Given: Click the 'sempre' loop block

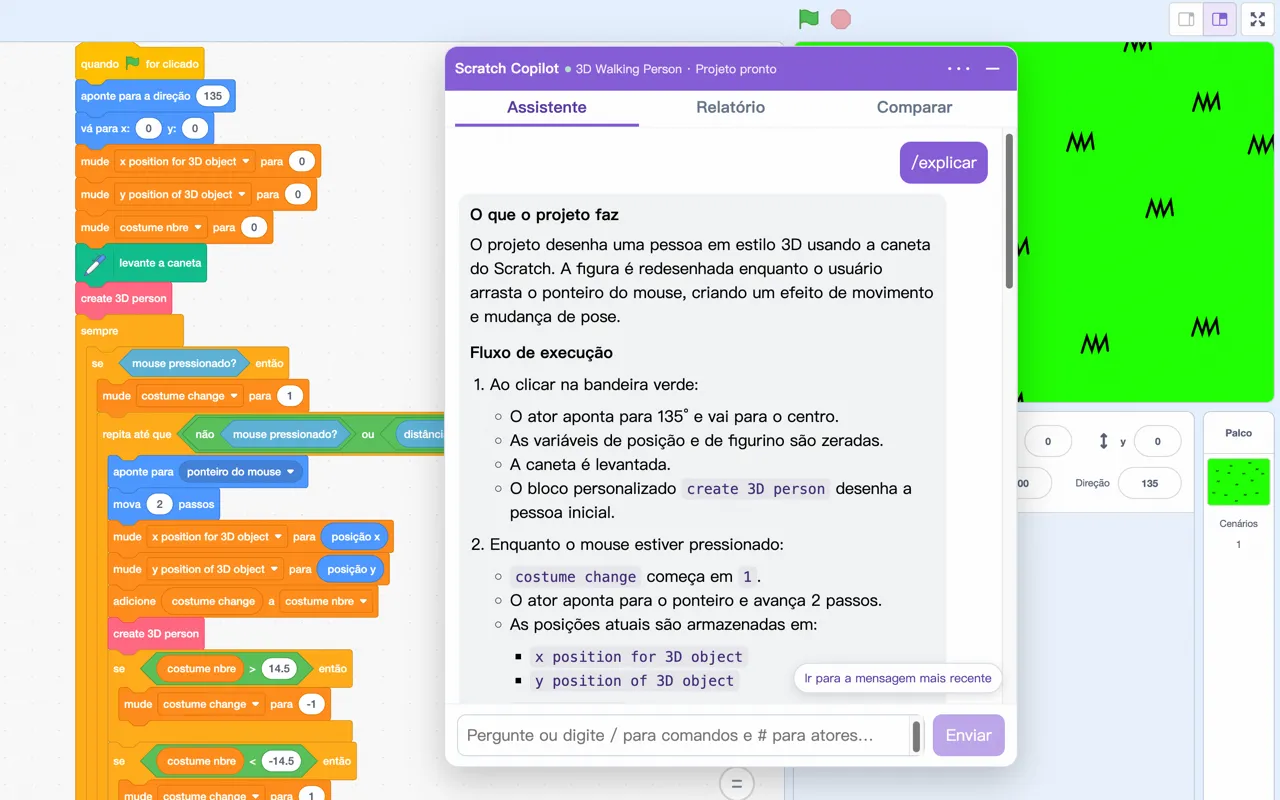Looking at the screenshot, I should (x=100, y=331).
